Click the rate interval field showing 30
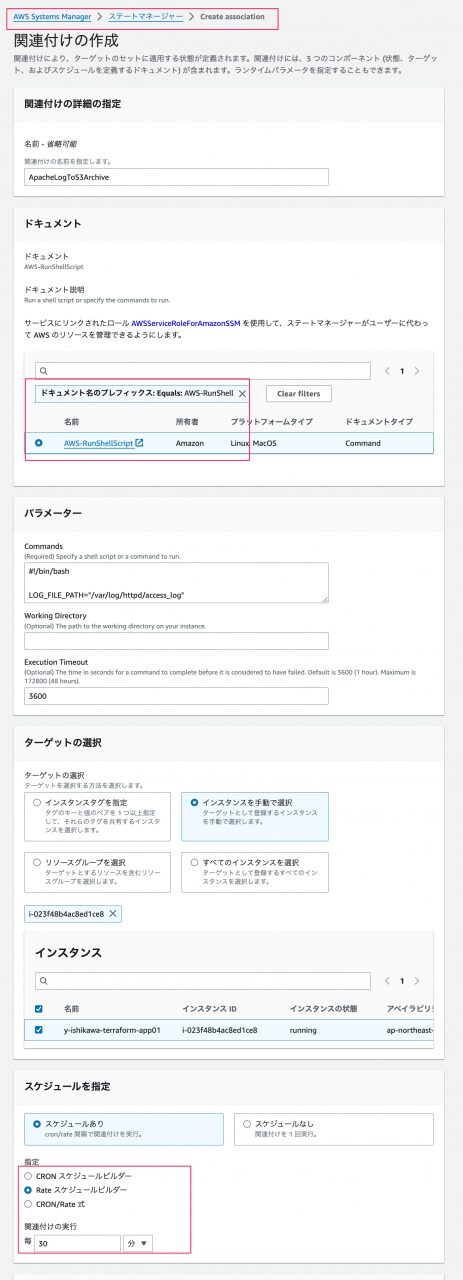 point(77,1243)
